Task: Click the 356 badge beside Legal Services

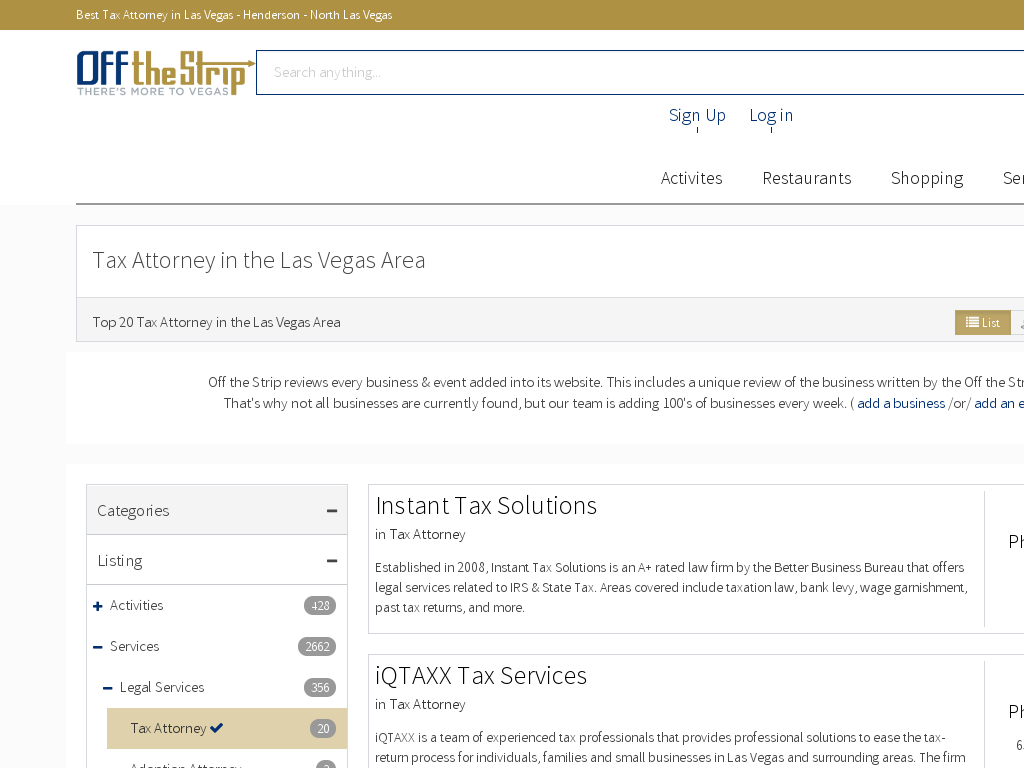Action: click(320, 688)
